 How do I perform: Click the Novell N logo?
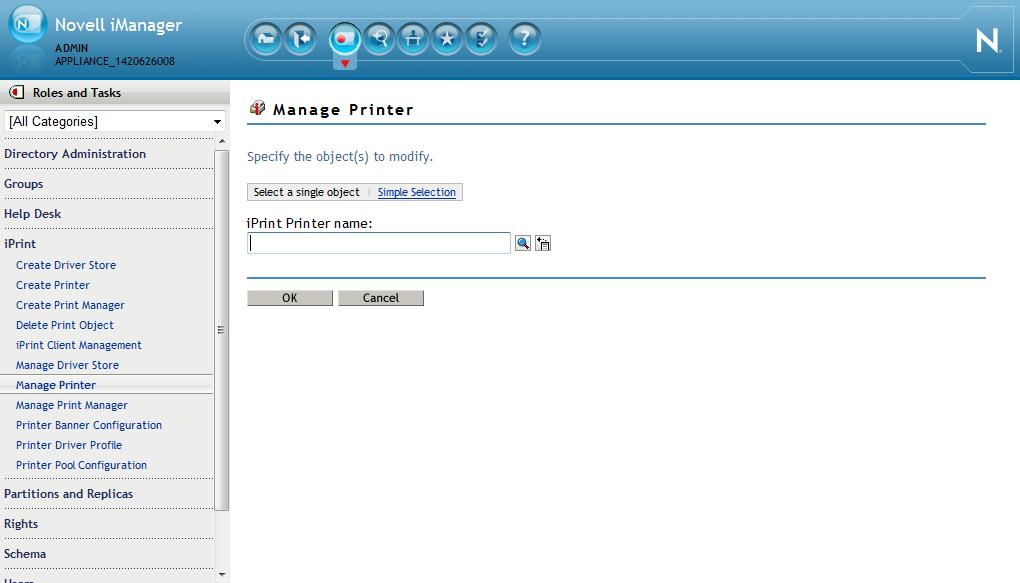987,40
